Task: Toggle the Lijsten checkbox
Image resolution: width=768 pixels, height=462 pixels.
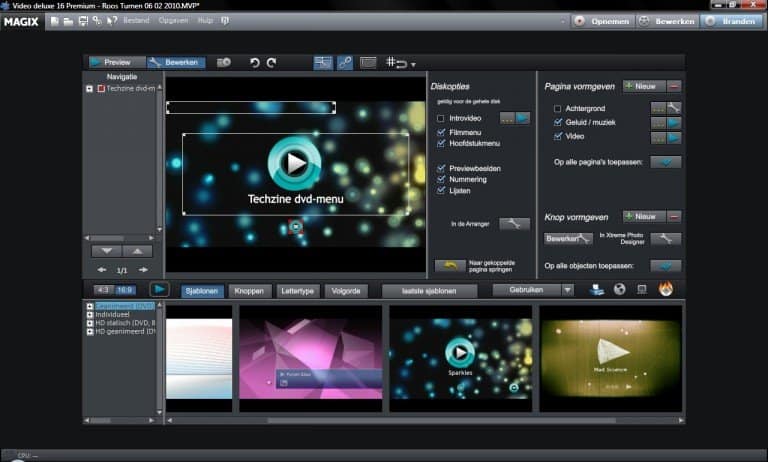Action: (x=441, y=191)
